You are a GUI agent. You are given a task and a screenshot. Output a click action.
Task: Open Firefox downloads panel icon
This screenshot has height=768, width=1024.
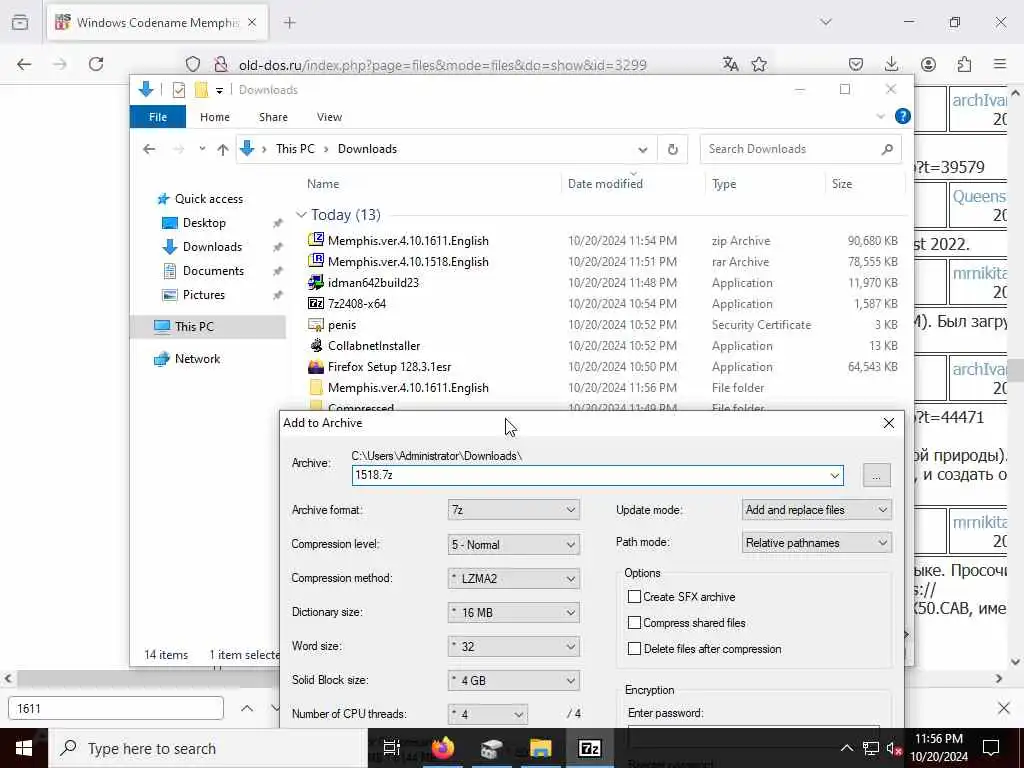point(891,64)
